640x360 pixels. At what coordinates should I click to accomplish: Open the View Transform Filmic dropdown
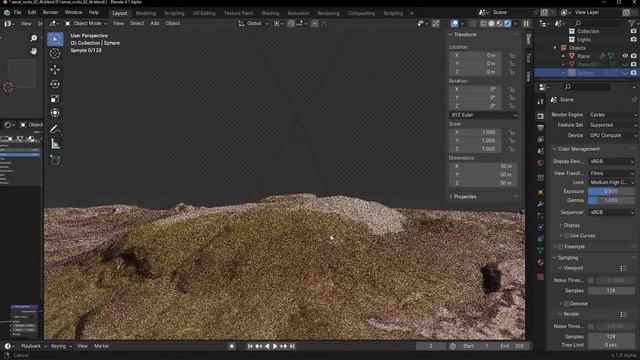pos(611,173)
